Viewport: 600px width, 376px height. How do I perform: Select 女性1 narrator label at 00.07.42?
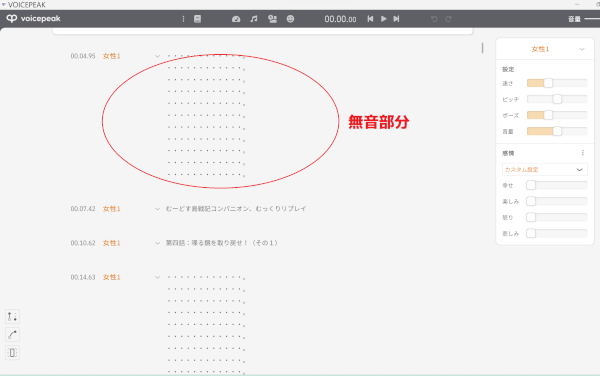coord(111,209)
